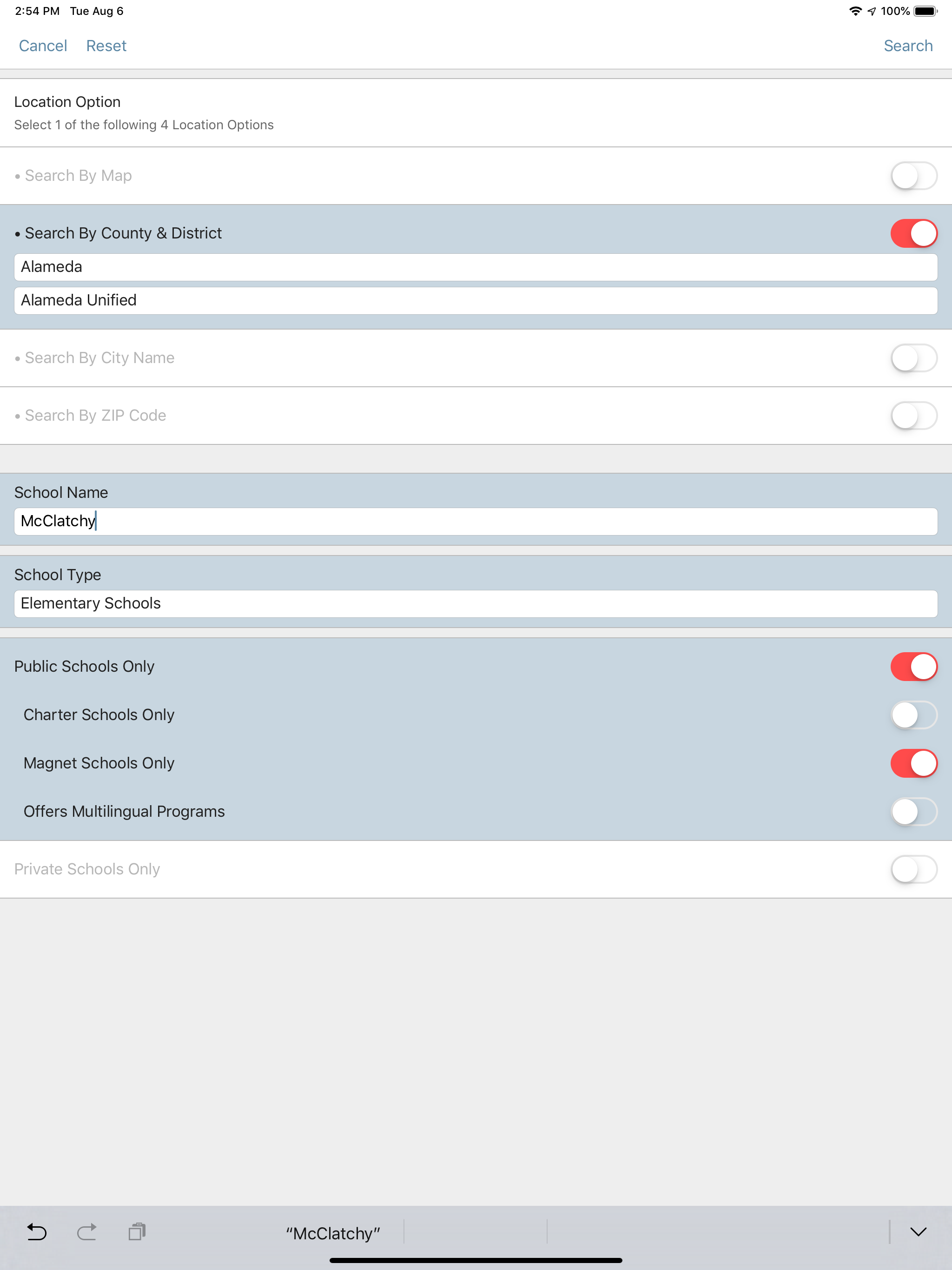Enable Private Schools Only switch
The height and width of the screenshot is (1270, 952).
click(x=914, y=869)
